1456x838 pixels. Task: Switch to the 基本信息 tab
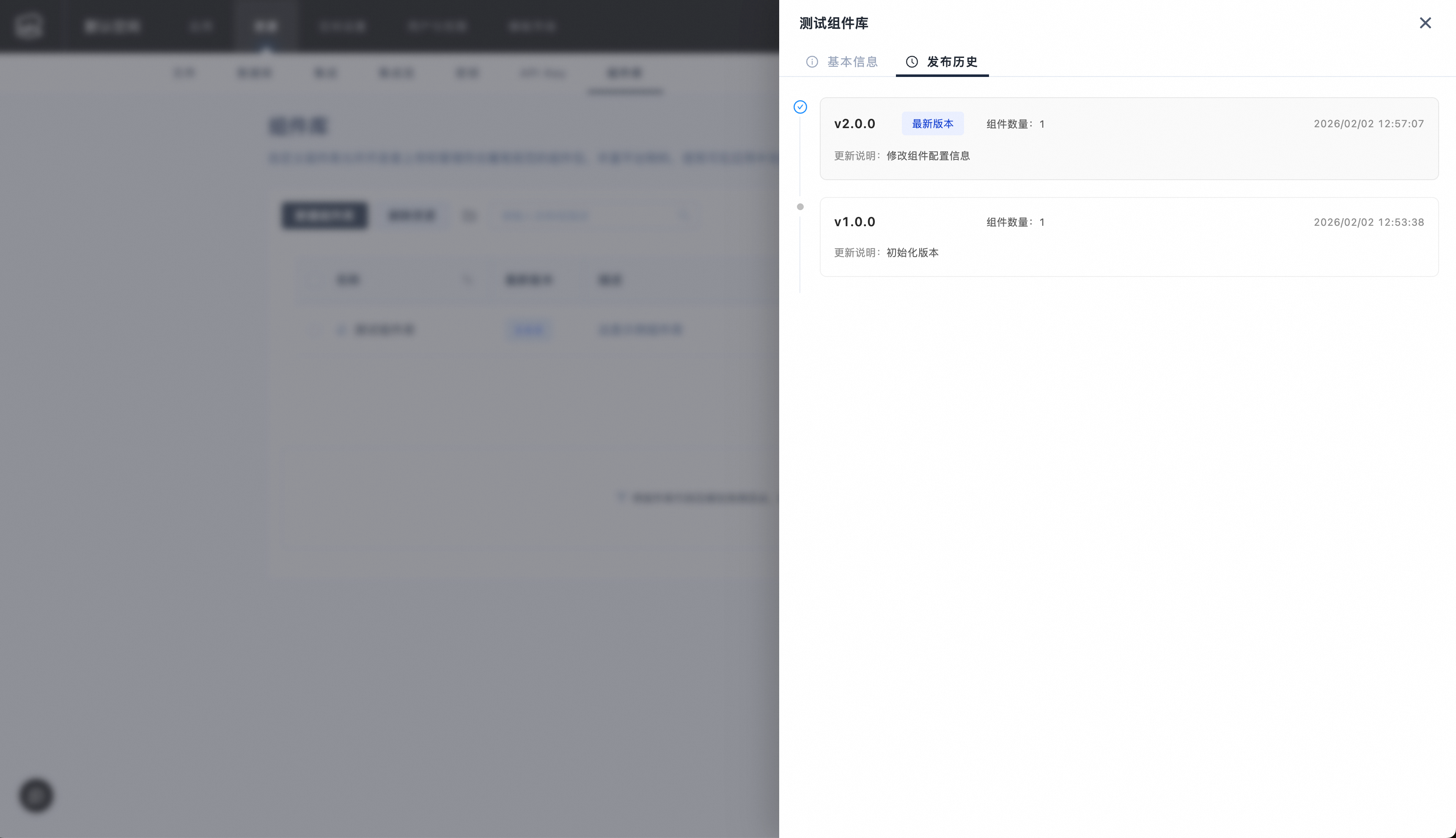[852, 62]
